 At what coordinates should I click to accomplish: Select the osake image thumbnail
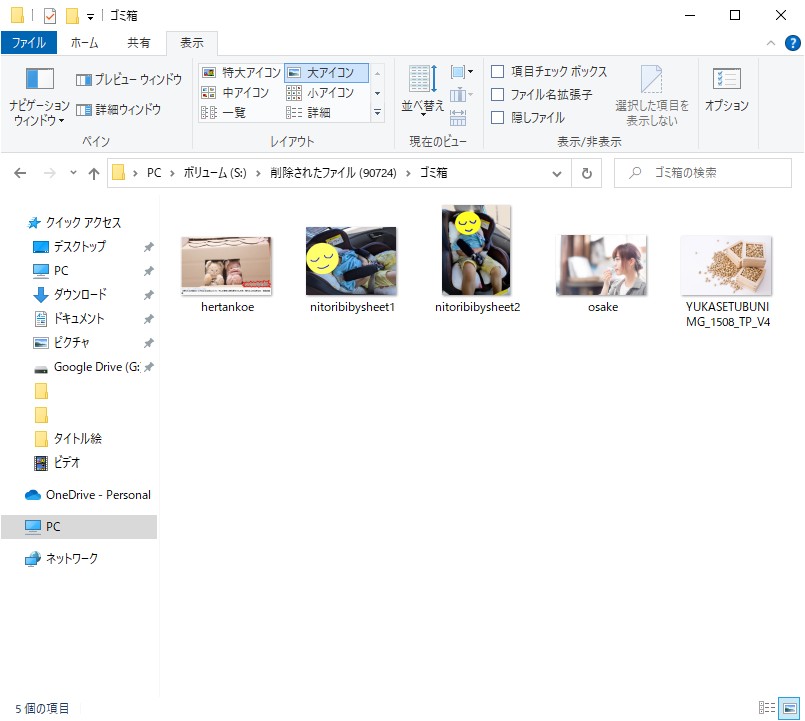(x=602, y=265)
